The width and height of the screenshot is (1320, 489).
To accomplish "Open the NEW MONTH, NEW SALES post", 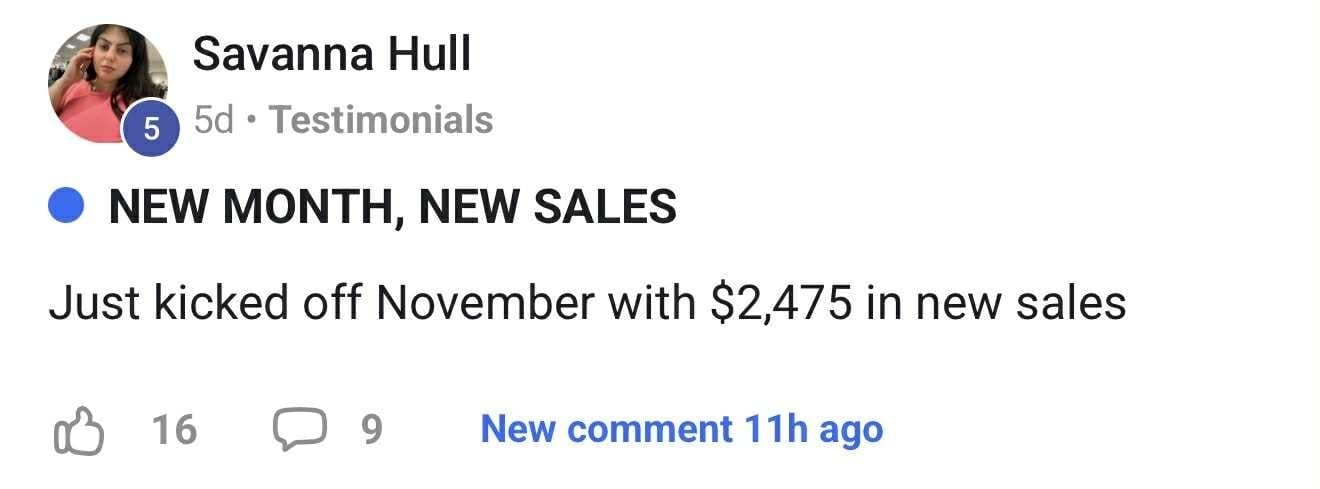I will (392, 207).
